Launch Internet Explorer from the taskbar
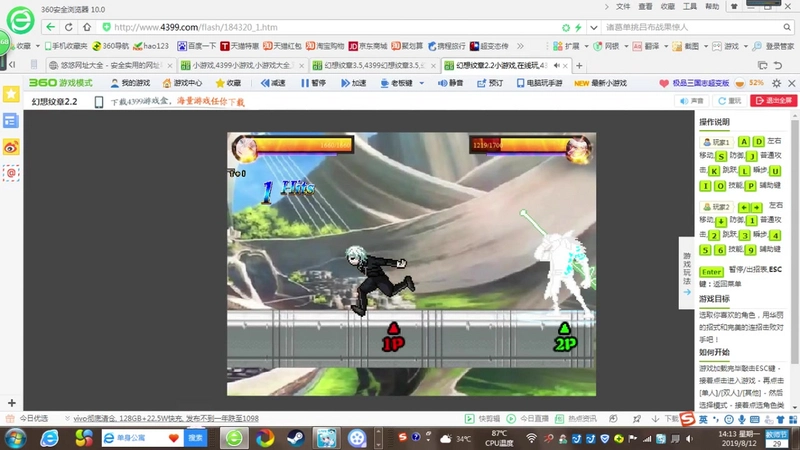 49,438
